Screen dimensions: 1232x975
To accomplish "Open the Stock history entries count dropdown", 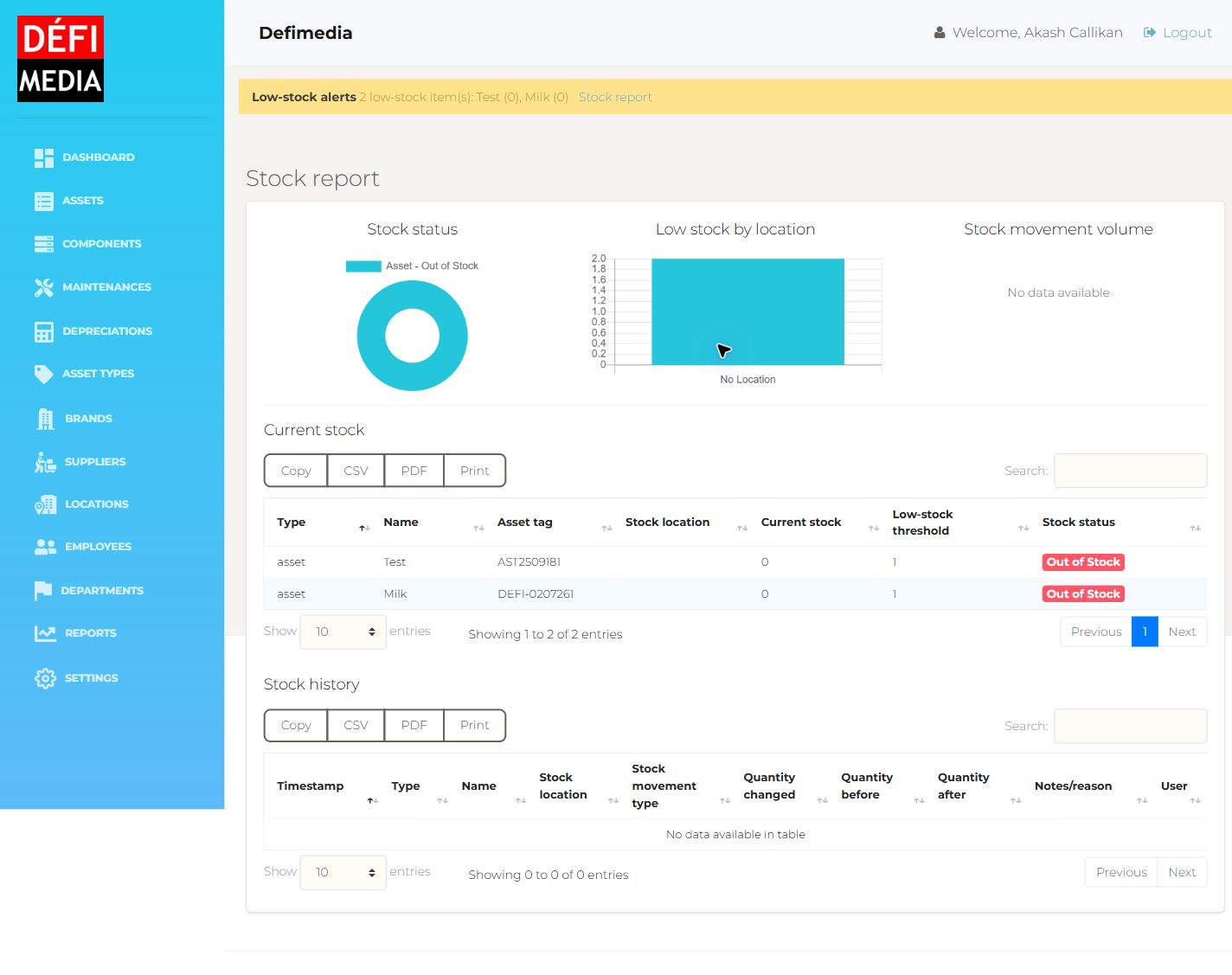I will click(343, 872).
